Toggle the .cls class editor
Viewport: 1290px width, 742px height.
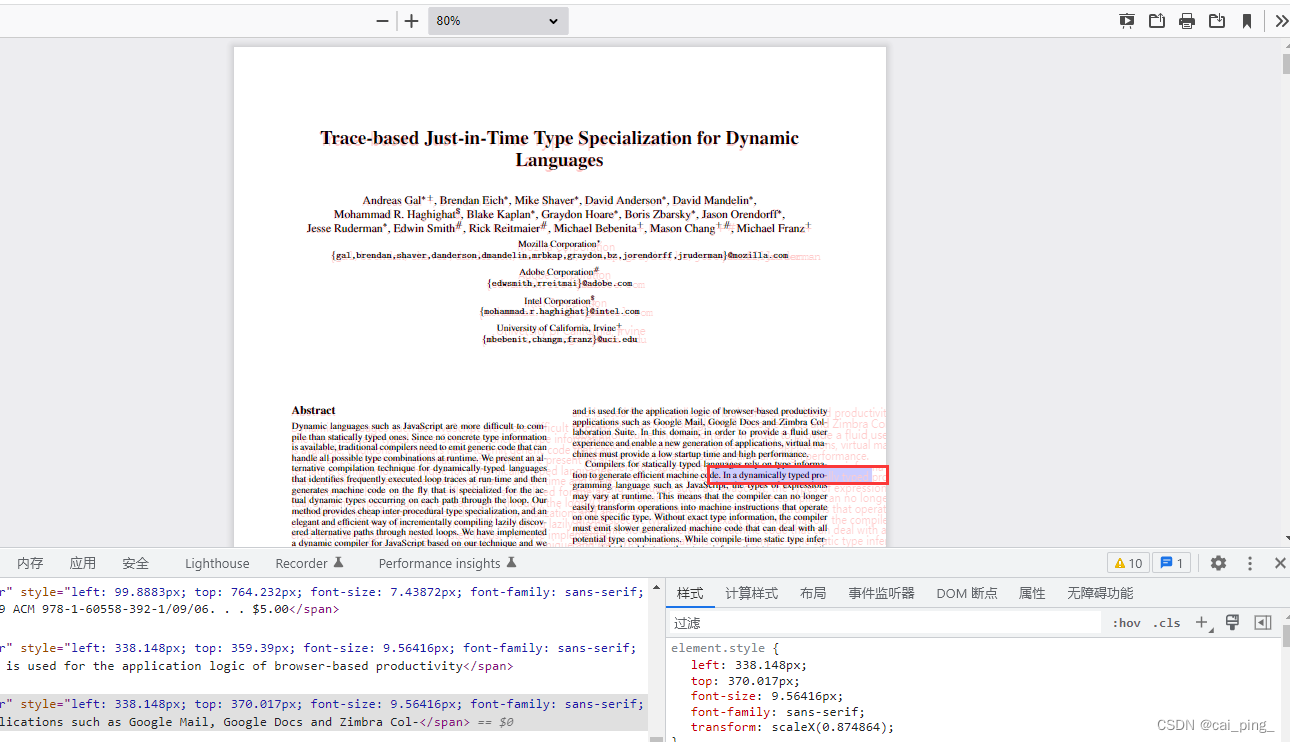point(1166,622)
